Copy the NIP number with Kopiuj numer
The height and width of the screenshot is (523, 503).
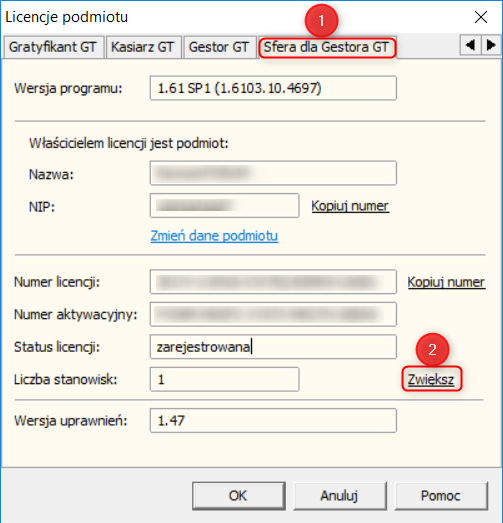350,206
